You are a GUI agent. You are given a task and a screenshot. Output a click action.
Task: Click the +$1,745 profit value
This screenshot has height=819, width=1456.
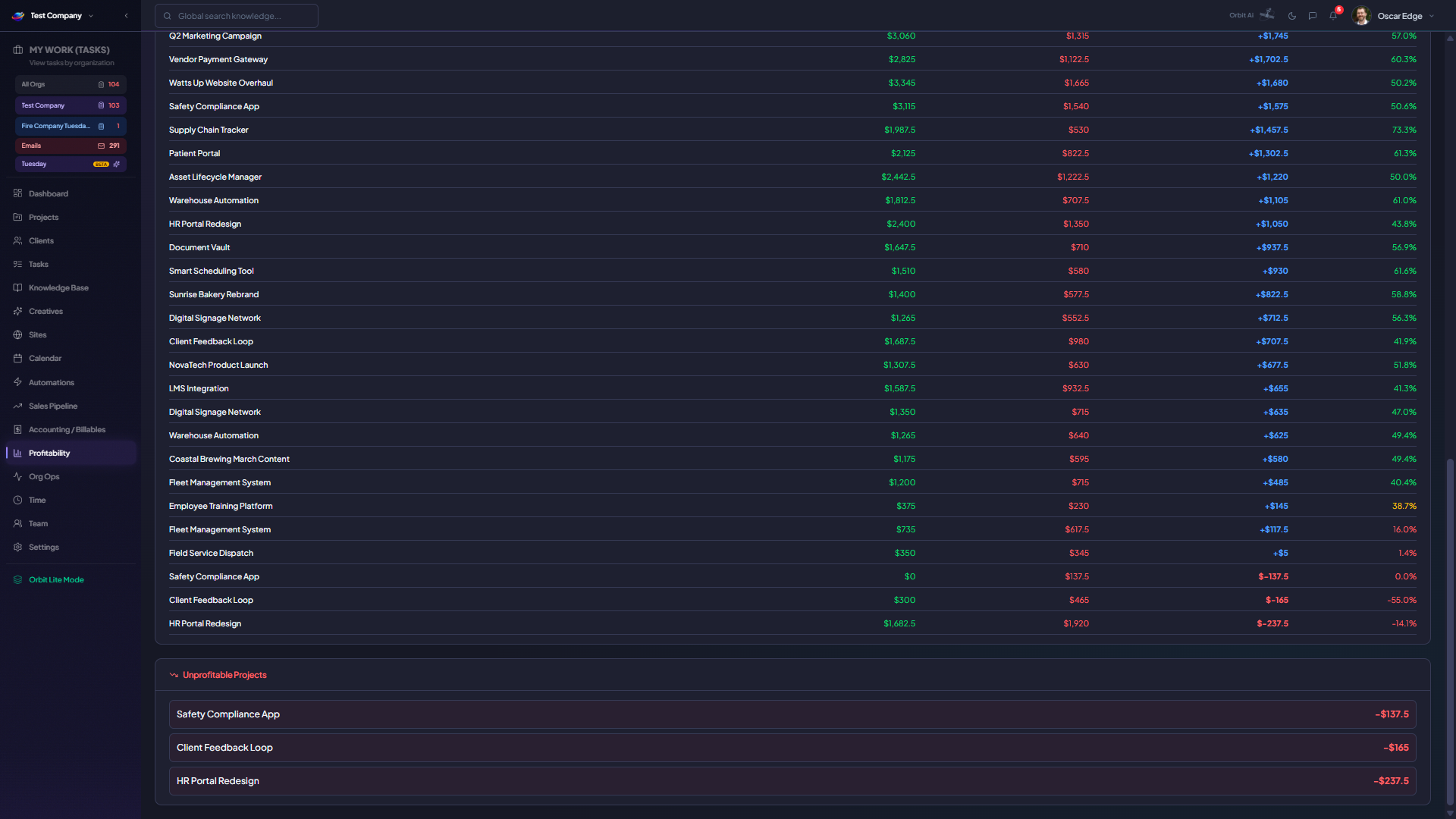1272,36
